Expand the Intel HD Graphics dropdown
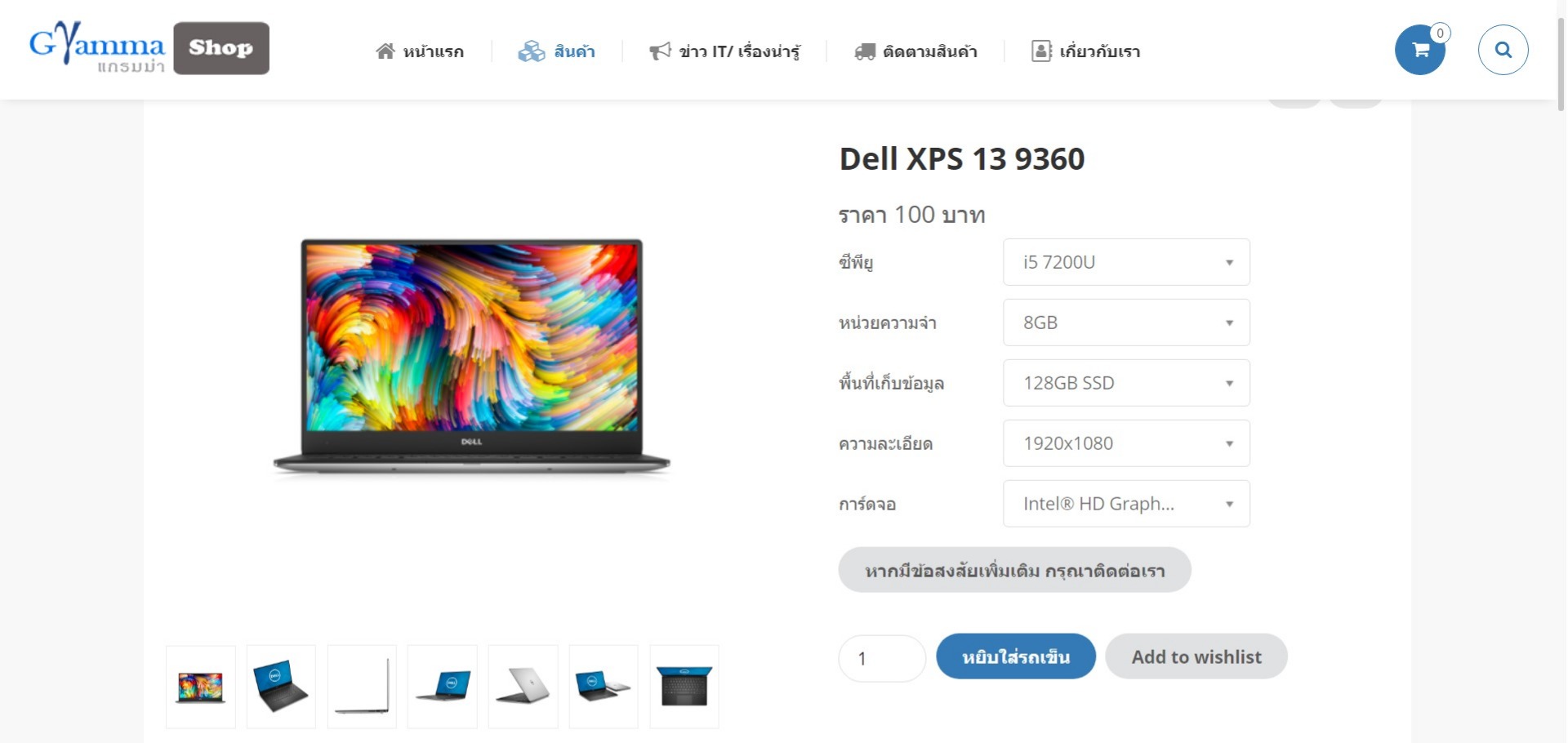This screenshot has height=743, width=1568. (1126, 504)
